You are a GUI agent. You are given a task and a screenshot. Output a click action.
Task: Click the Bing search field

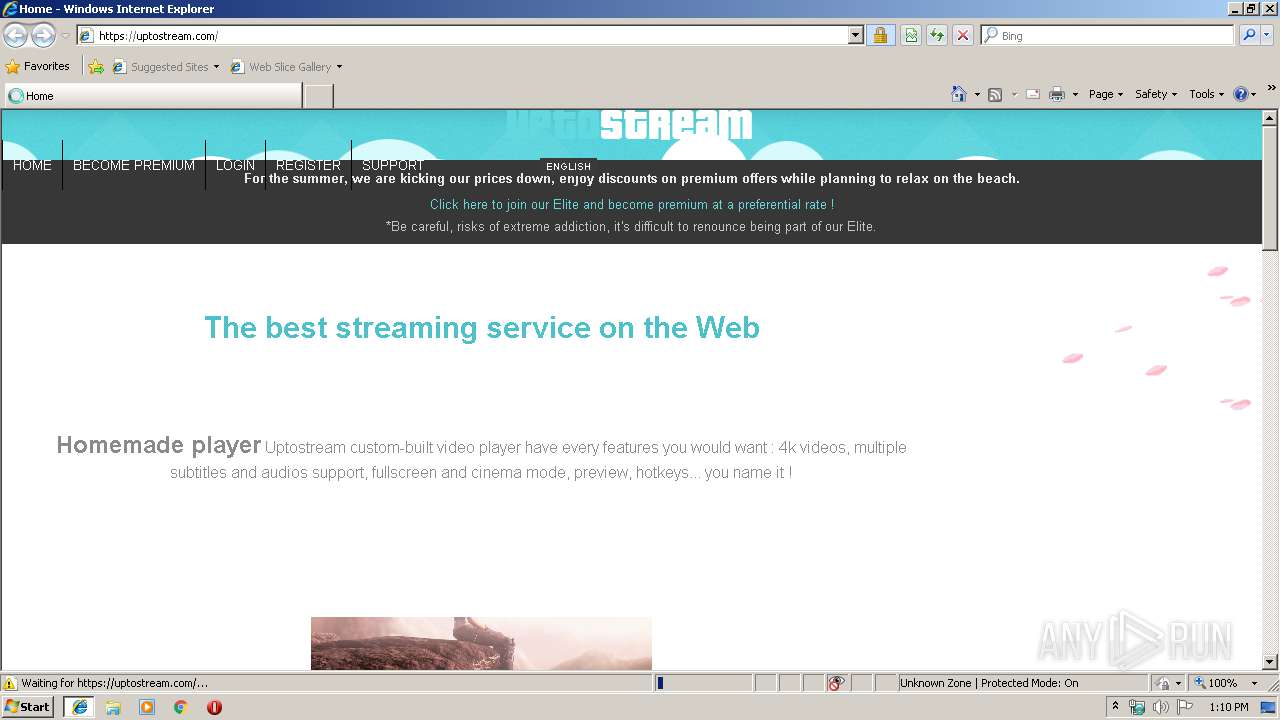pos(1108,35)
